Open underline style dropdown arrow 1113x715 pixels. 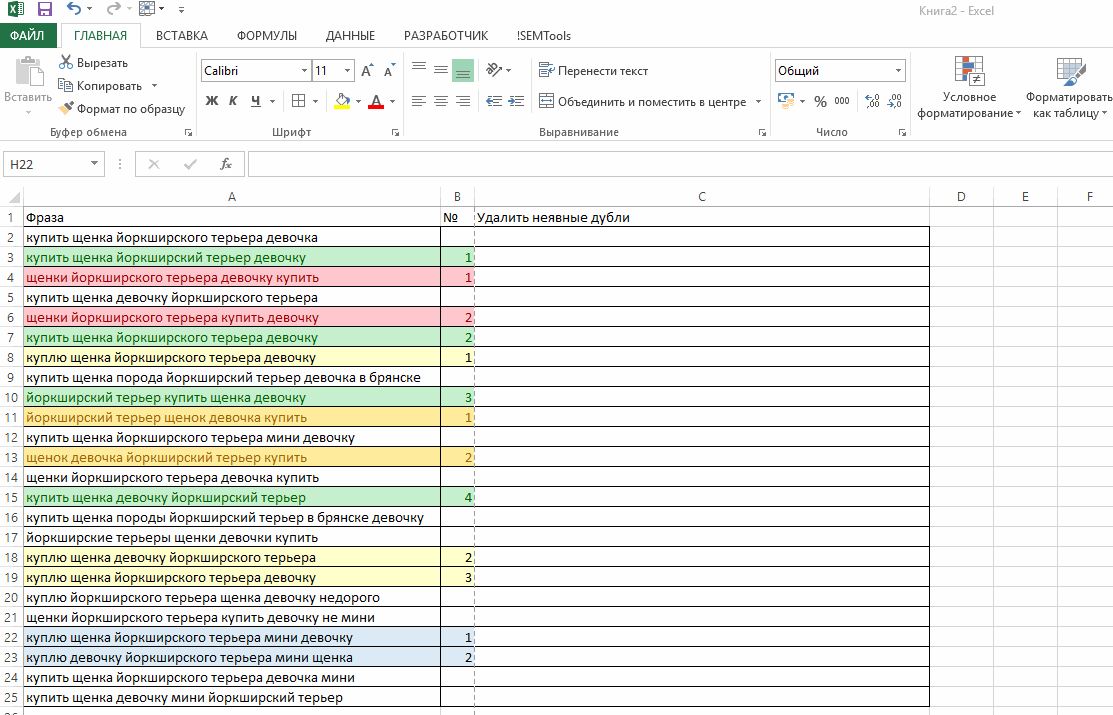pyautogui.click(x=273, y=101)
